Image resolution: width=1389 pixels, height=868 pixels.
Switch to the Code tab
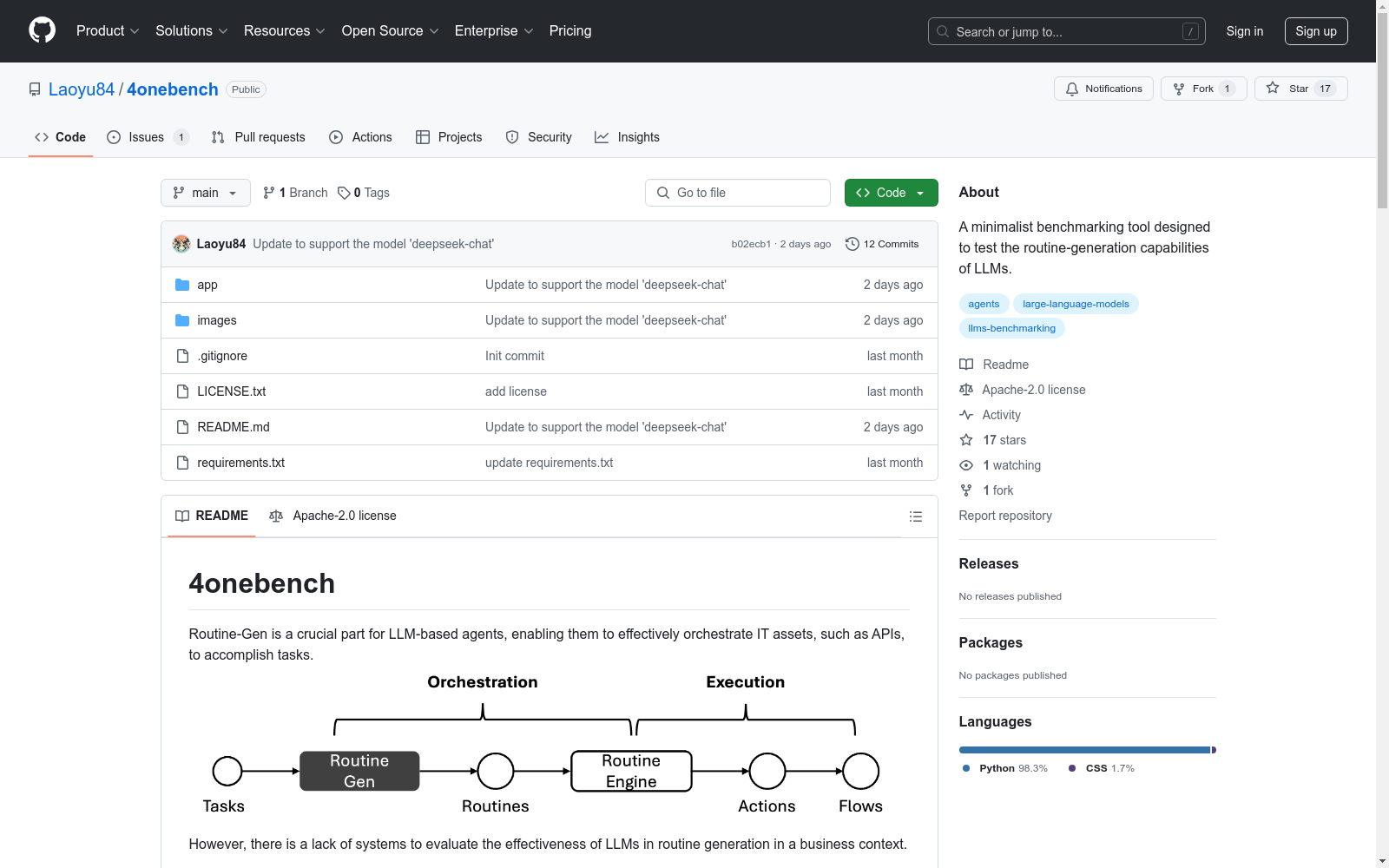point(61,137)
